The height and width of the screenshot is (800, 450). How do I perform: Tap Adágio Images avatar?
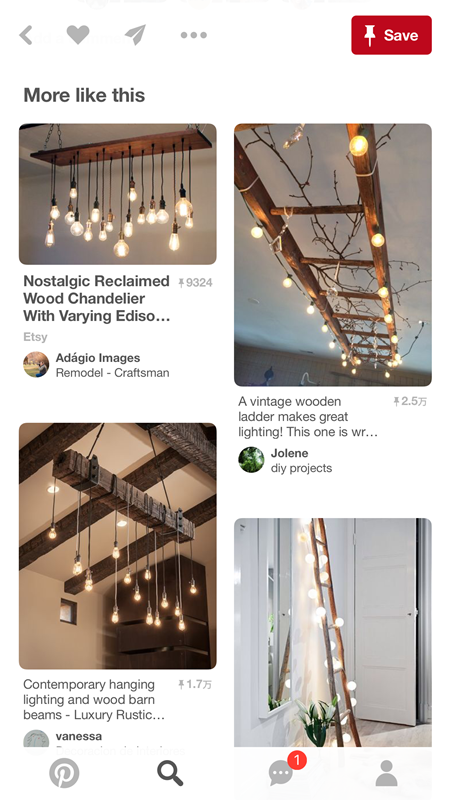(x=36, y=365)
